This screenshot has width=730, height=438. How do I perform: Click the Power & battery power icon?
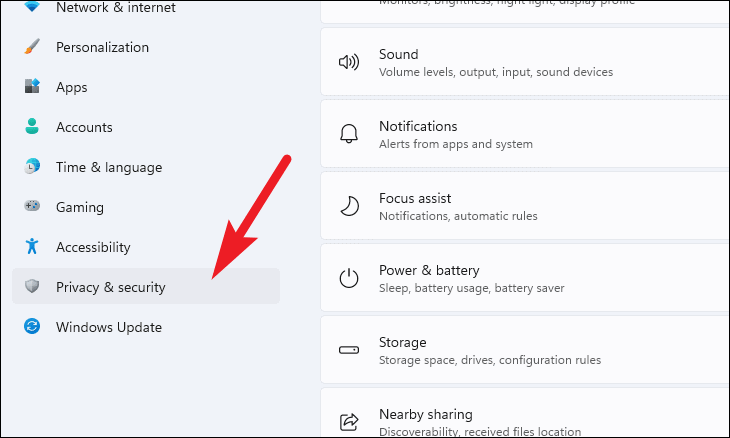point(349,278)
